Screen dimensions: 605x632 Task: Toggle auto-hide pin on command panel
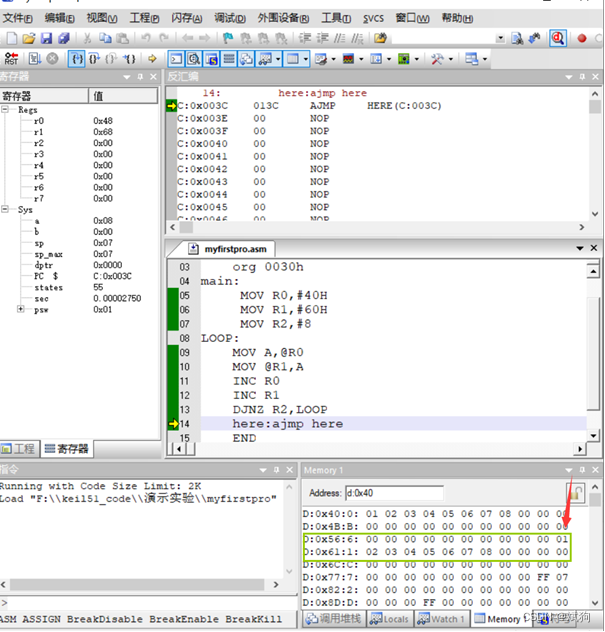[x=277, y=470]
